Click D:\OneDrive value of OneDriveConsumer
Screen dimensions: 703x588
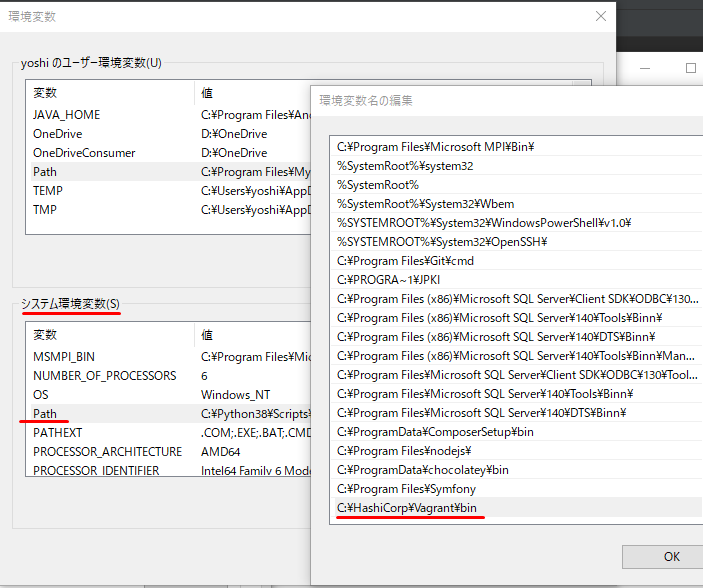tap(234, 153)
